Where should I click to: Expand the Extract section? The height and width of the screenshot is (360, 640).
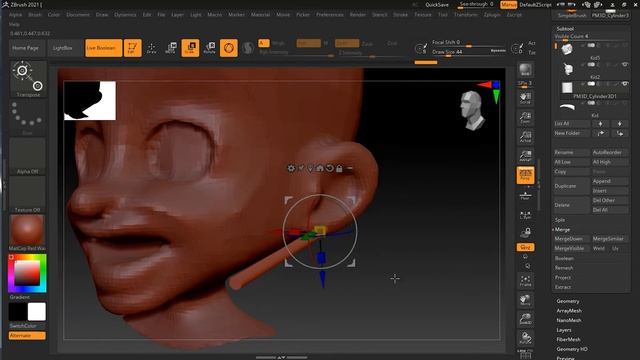click(x=562, y=287)
